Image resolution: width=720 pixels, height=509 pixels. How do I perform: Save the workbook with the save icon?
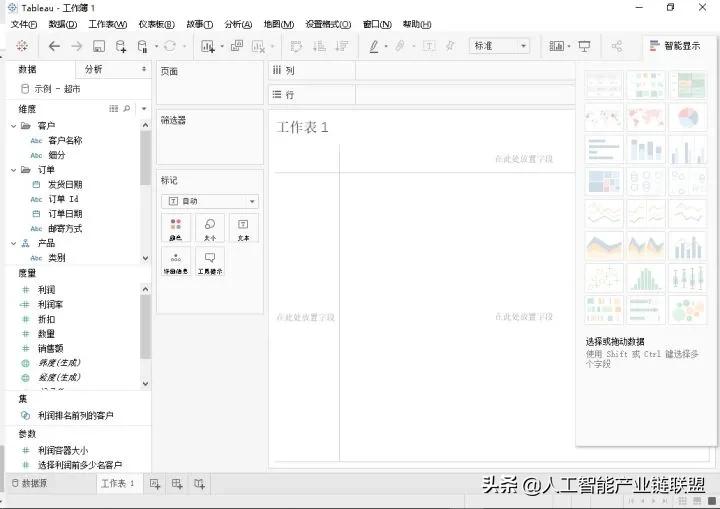click(99, 46)
